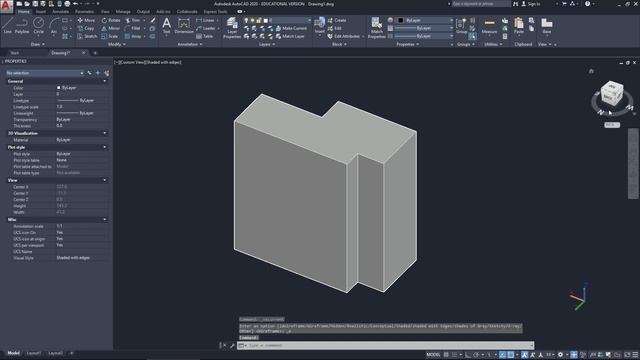Open the layer selector dropdown
The image size is (640, 360).
(x=277, y=20)
